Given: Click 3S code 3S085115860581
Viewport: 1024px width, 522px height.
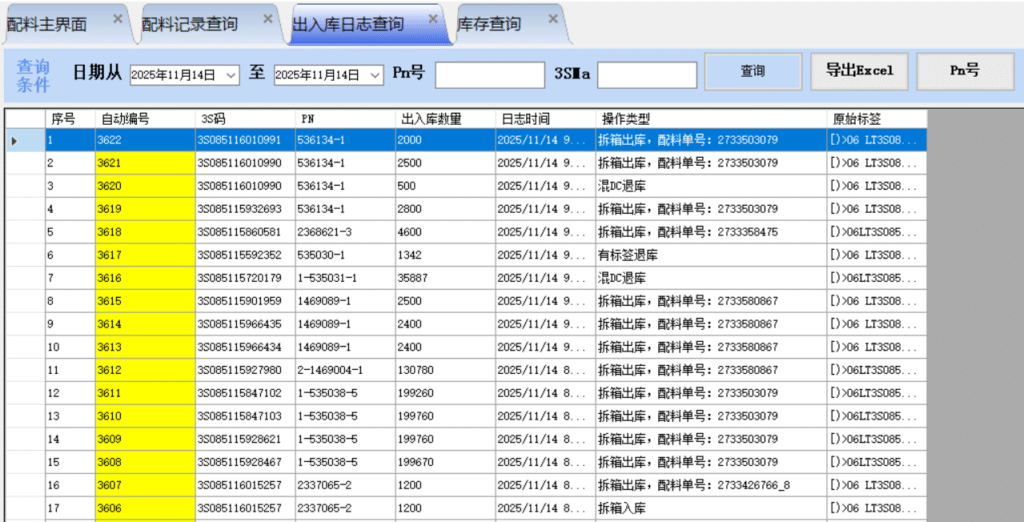Looking at the screenshot, I should 246,232.
